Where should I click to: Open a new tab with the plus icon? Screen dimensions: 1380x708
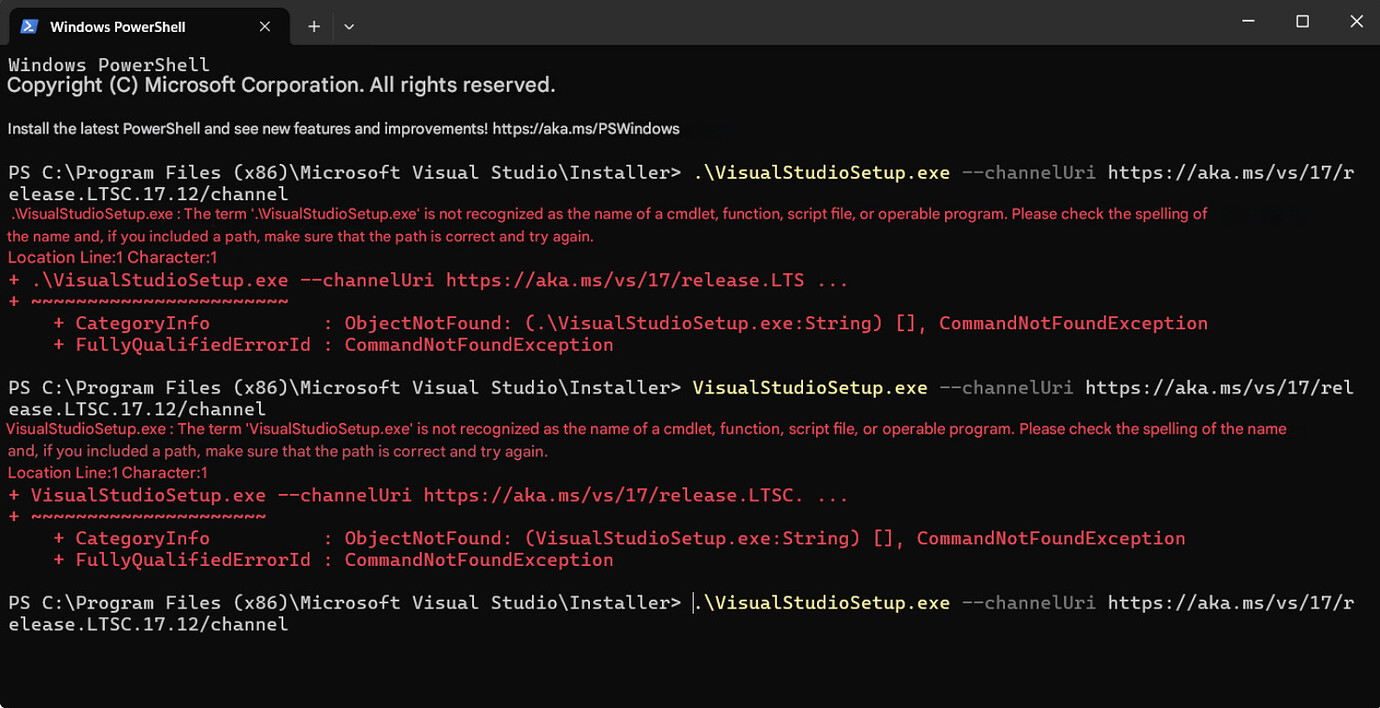[314, 25]
